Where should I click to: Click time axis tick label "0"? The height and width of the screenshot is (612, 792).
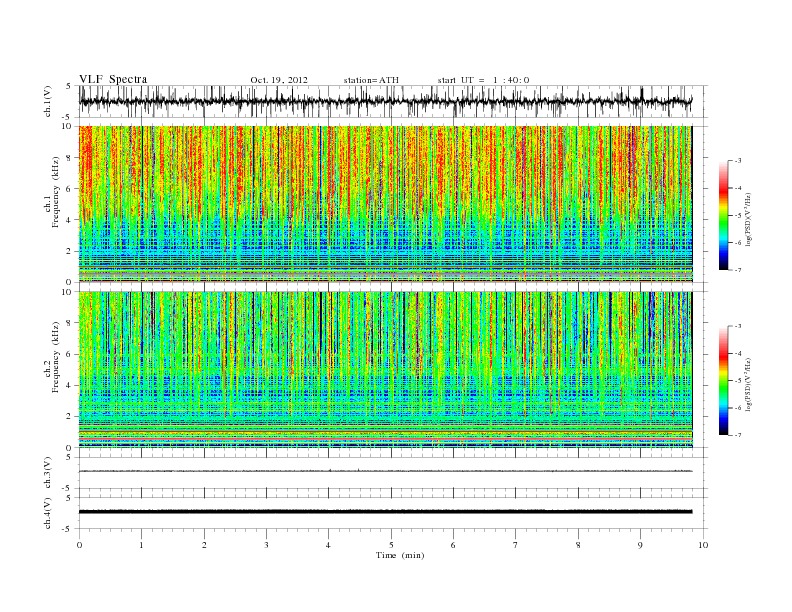(x=79, y=545)
